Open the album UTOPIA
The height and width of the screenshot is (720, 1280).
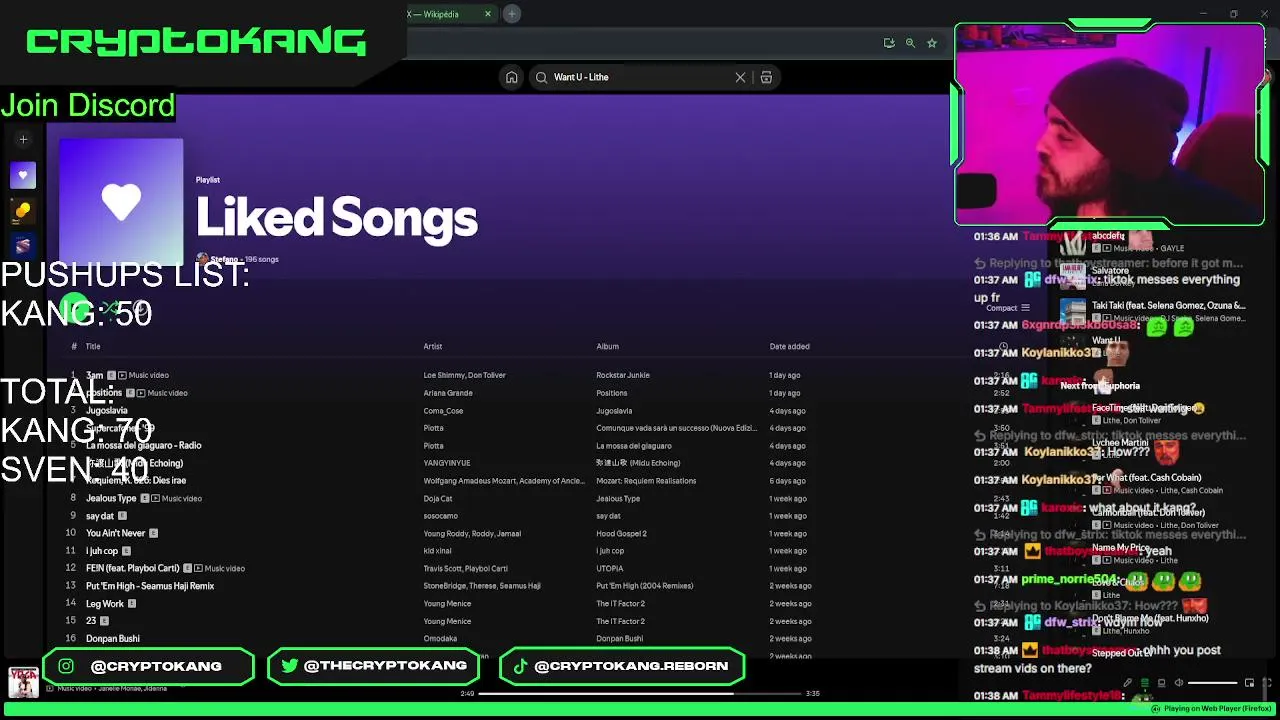click(x=609, y=568)
